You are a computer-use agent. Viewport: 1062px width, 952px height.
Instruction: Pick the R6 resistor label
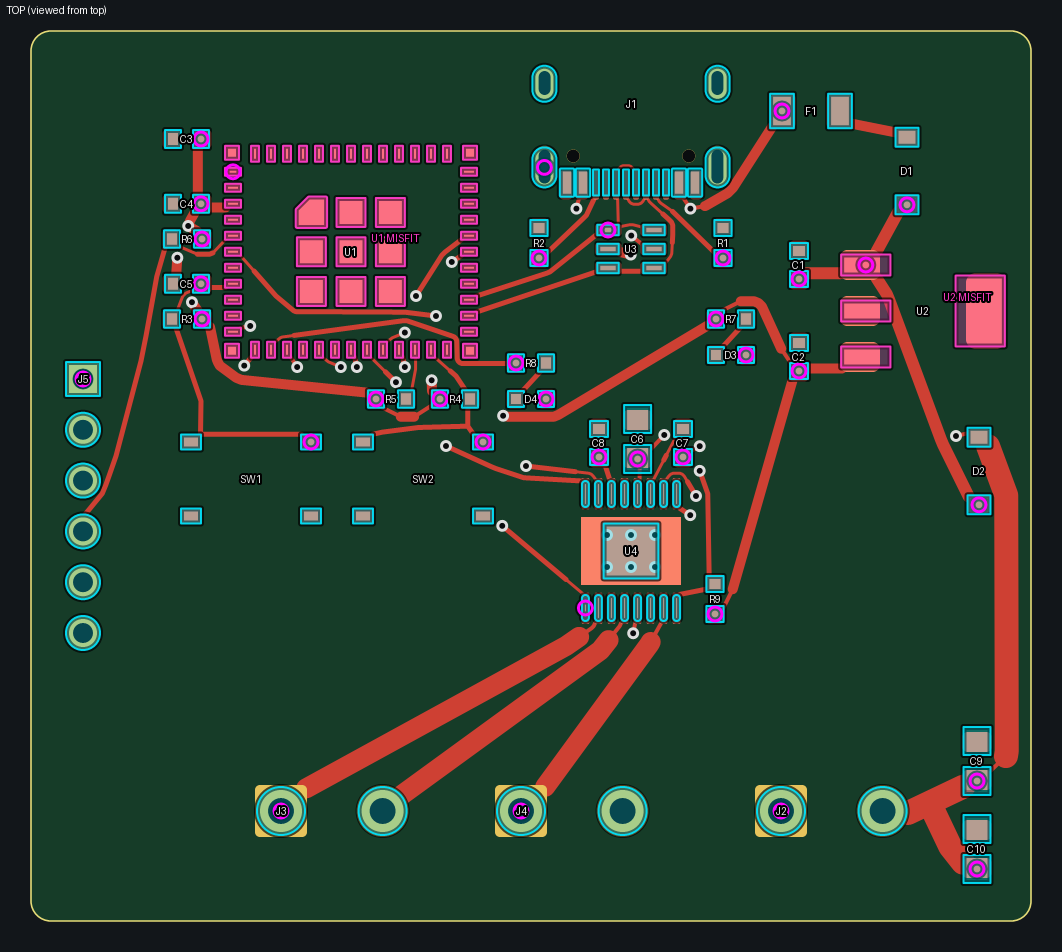[x=187, y=240]
